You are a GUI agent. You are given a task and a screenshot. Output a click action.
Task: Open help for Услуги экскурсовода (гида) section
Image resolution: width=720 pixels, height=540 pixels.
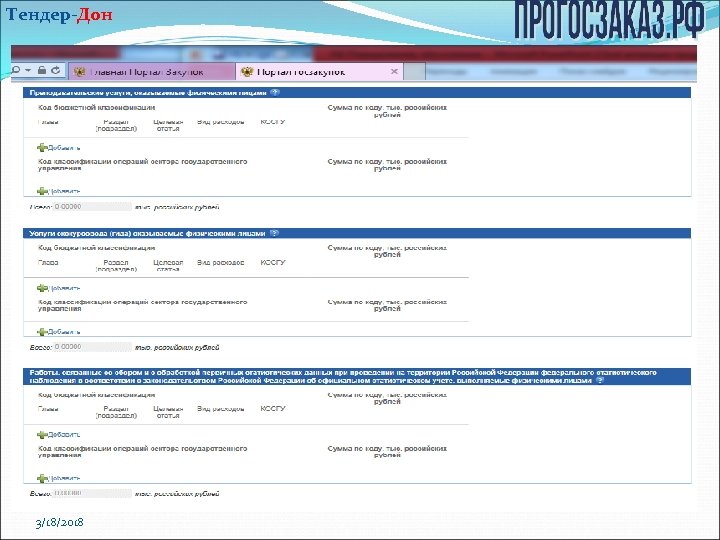pos(274,233)
